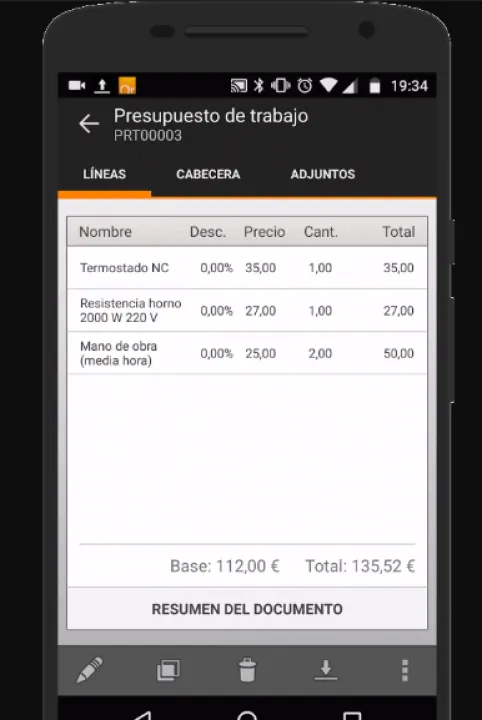Viewport: 482px width, 720px height.
Task: Delete the document with the trash icon
Action: pos(247,670)
